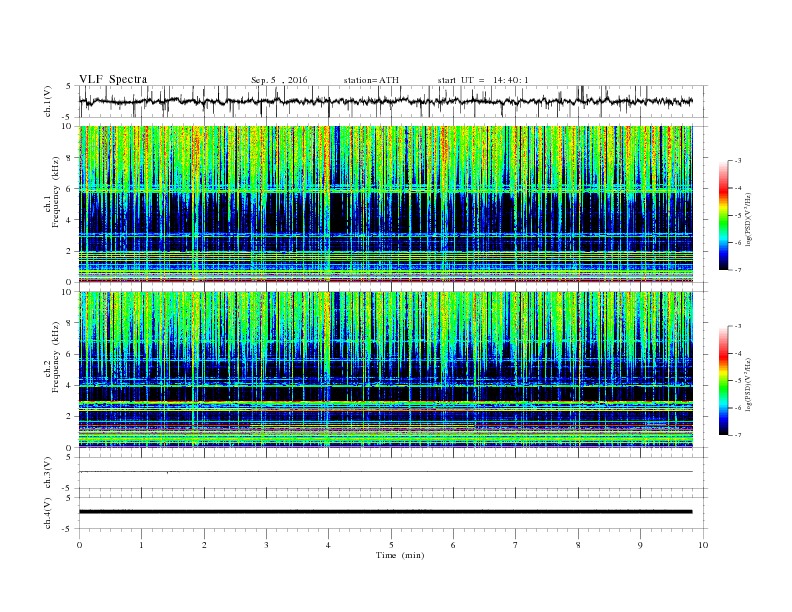Click the 'VLF Spectra' plot title
Viewport: 792px width, 612px height.
113,79
